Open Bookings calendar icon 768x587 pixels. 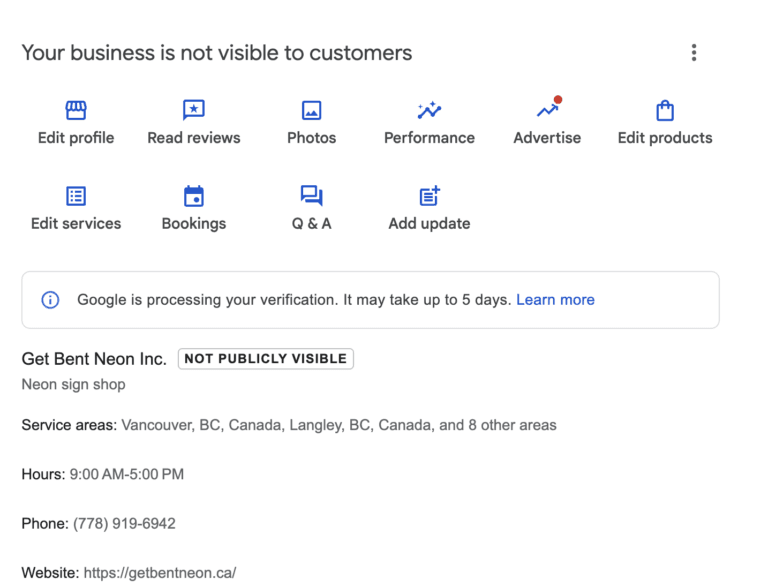[x=194, y=196]
